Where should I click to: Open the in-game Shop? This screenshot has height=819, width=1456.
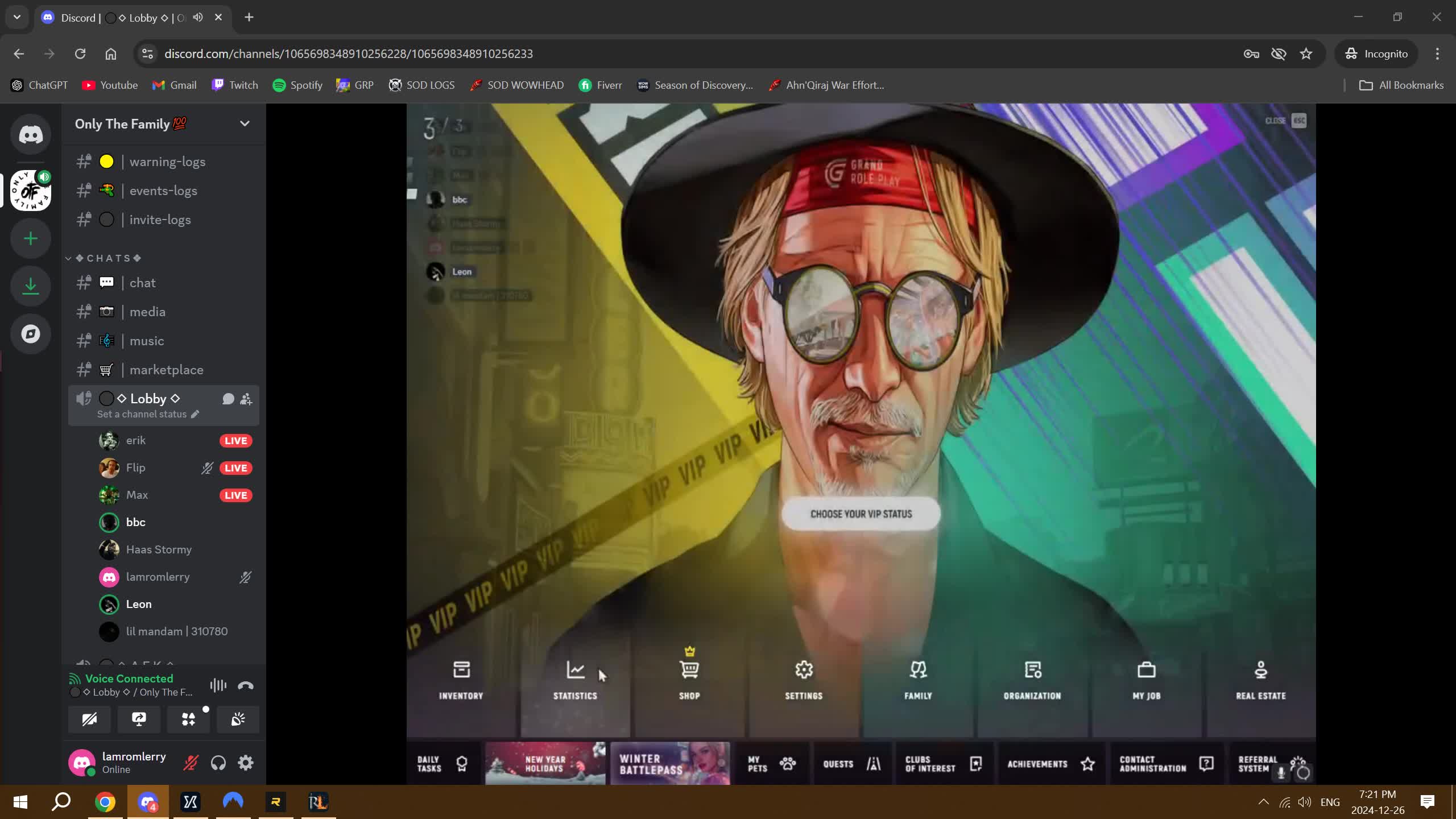click(x=689, y=680)
